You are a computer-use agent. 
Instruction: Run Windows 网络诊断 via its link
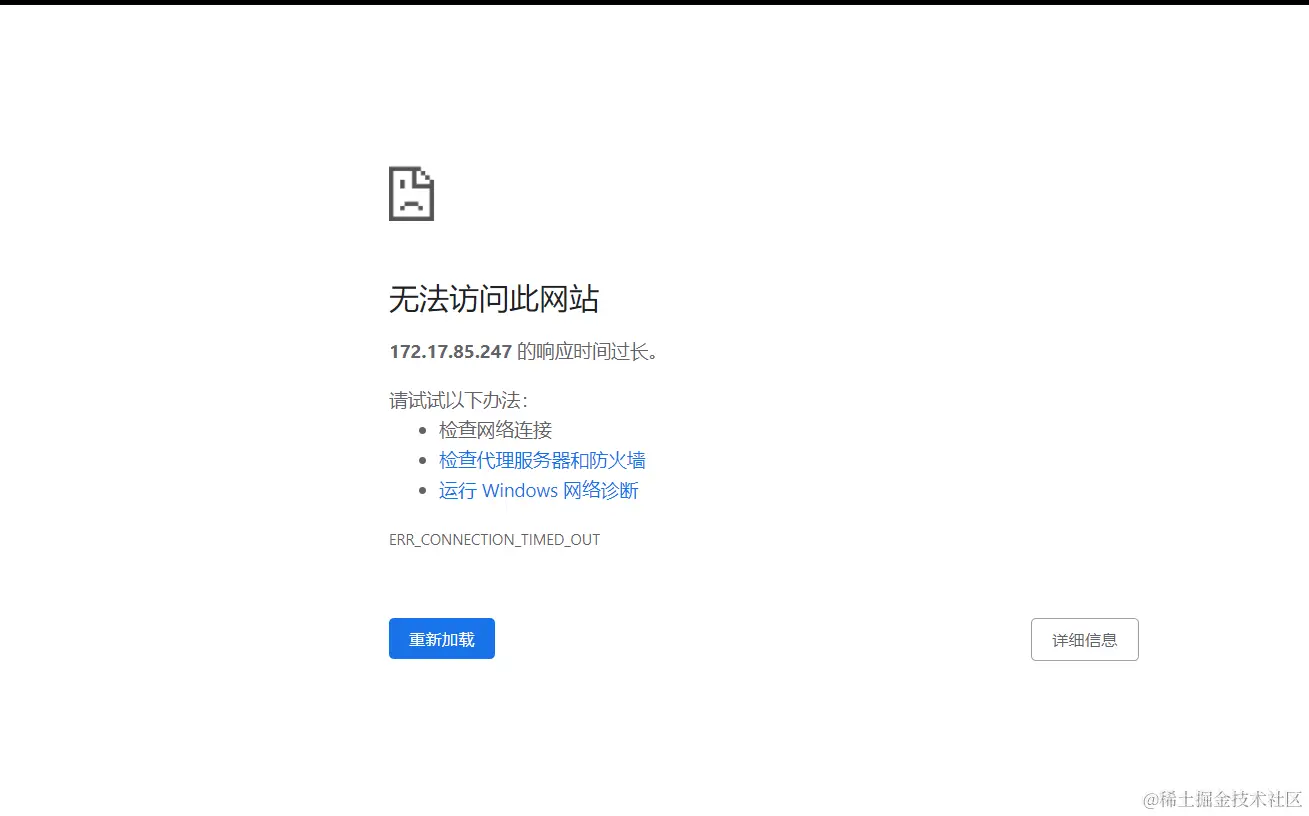[538, 490]
